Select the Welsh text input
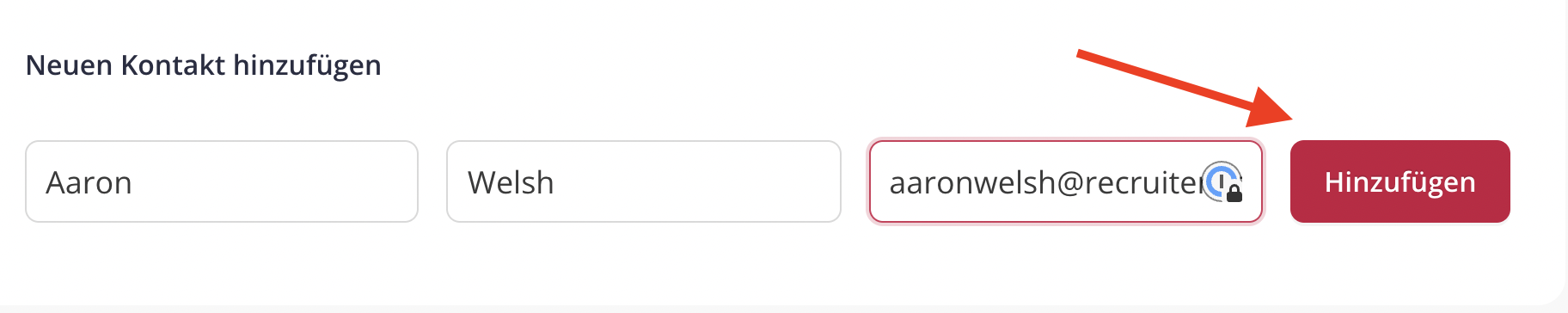 [643, 181]
